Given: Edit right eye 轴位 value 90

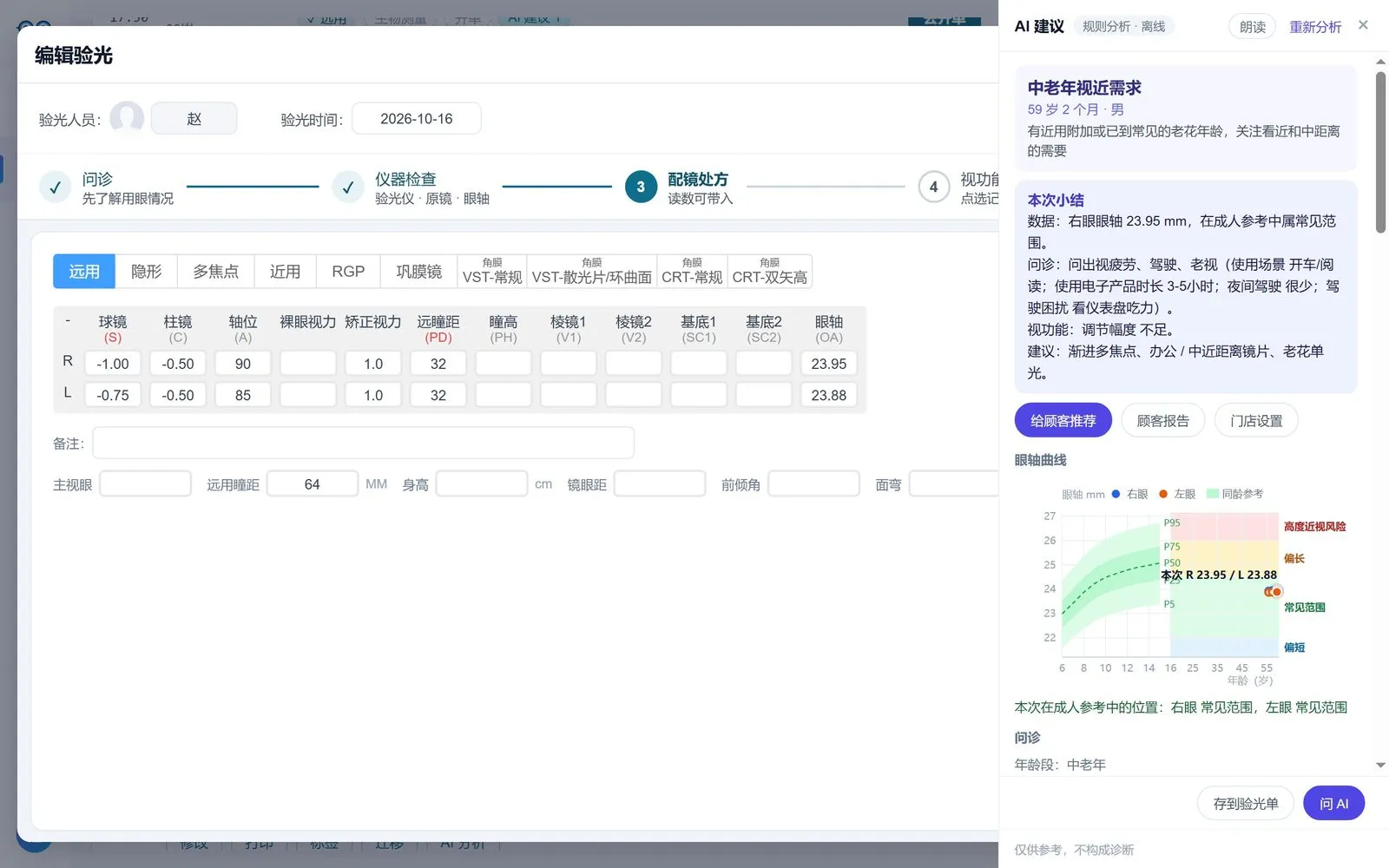Looking at the screenshot, I should tap(243, 364).
